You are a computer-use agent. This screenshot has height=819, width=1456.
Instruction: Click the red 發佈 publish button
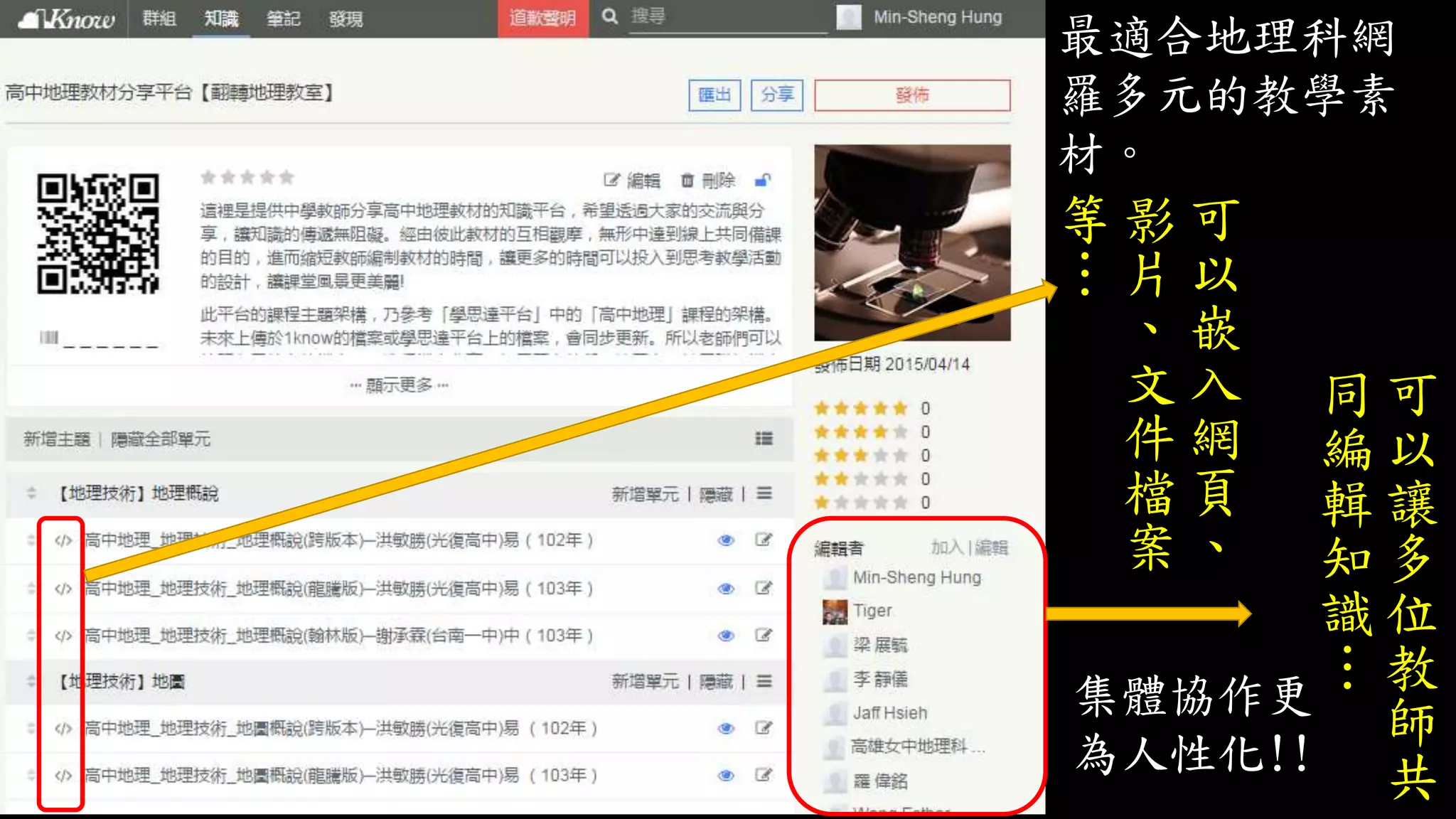tap(912, 95)
